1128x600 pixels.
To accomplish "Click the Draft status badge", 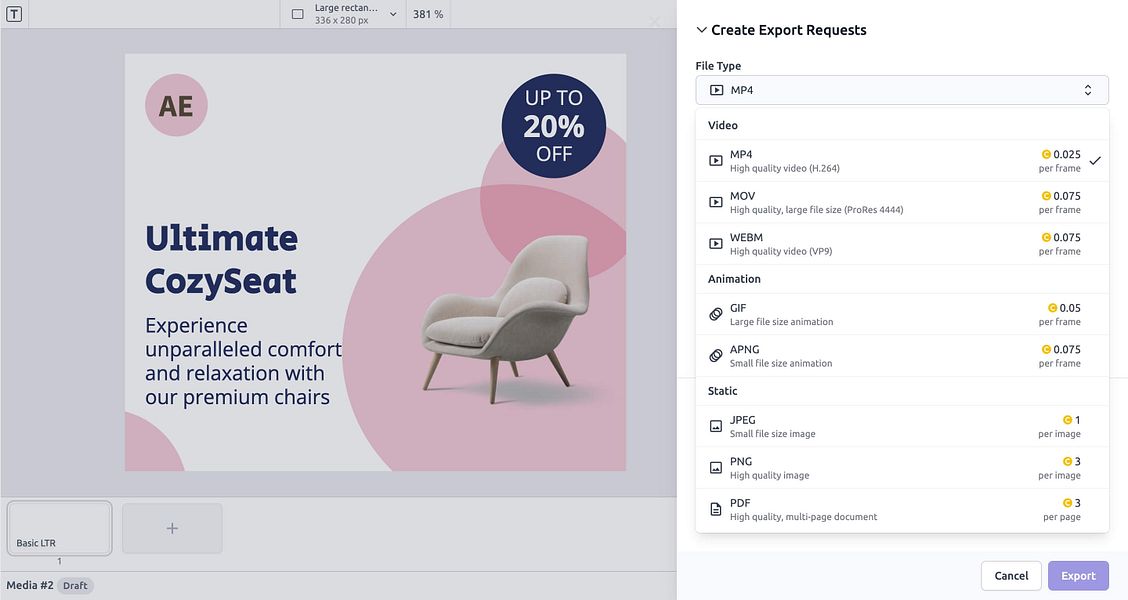I will 75,586.
